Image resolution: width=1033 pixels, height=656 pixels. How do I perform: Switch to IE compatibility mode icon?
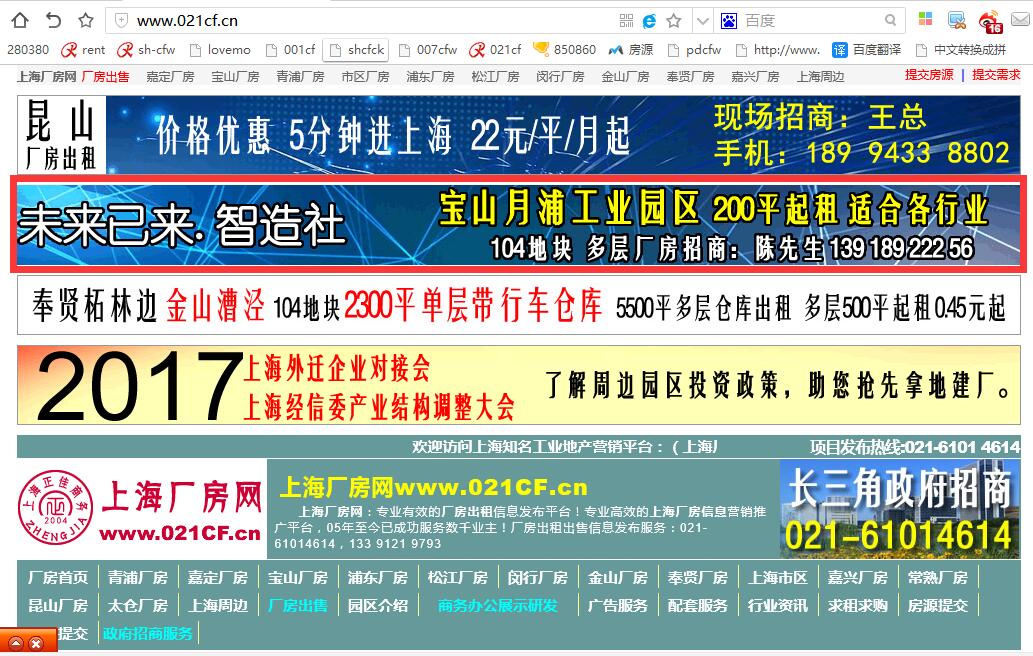coord(650,21)
